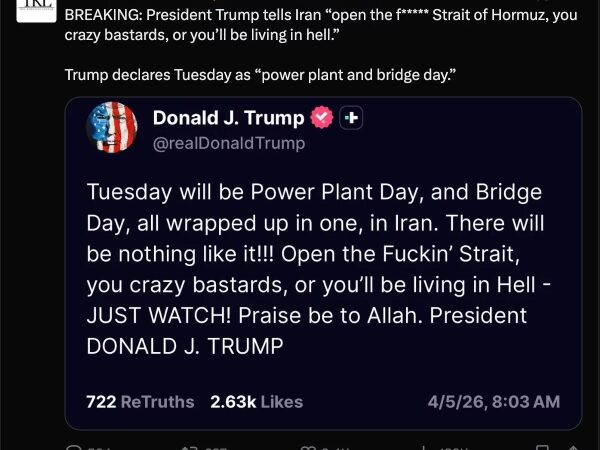Screen dimensions: 600x450
Task: Click the 722 ReTruths count
Action: coord(142,401)
